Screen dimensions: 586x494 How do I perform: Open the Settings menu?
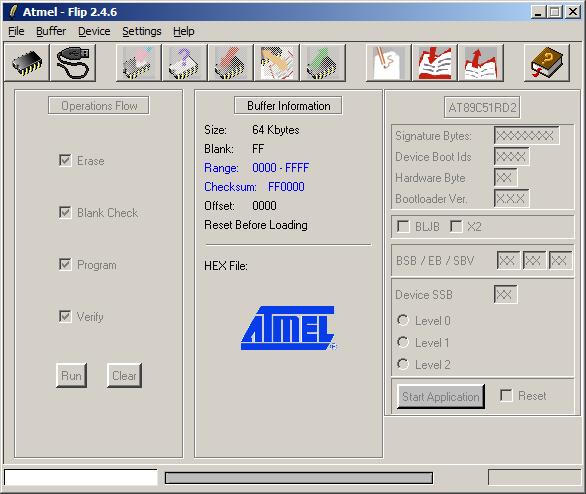142,31
